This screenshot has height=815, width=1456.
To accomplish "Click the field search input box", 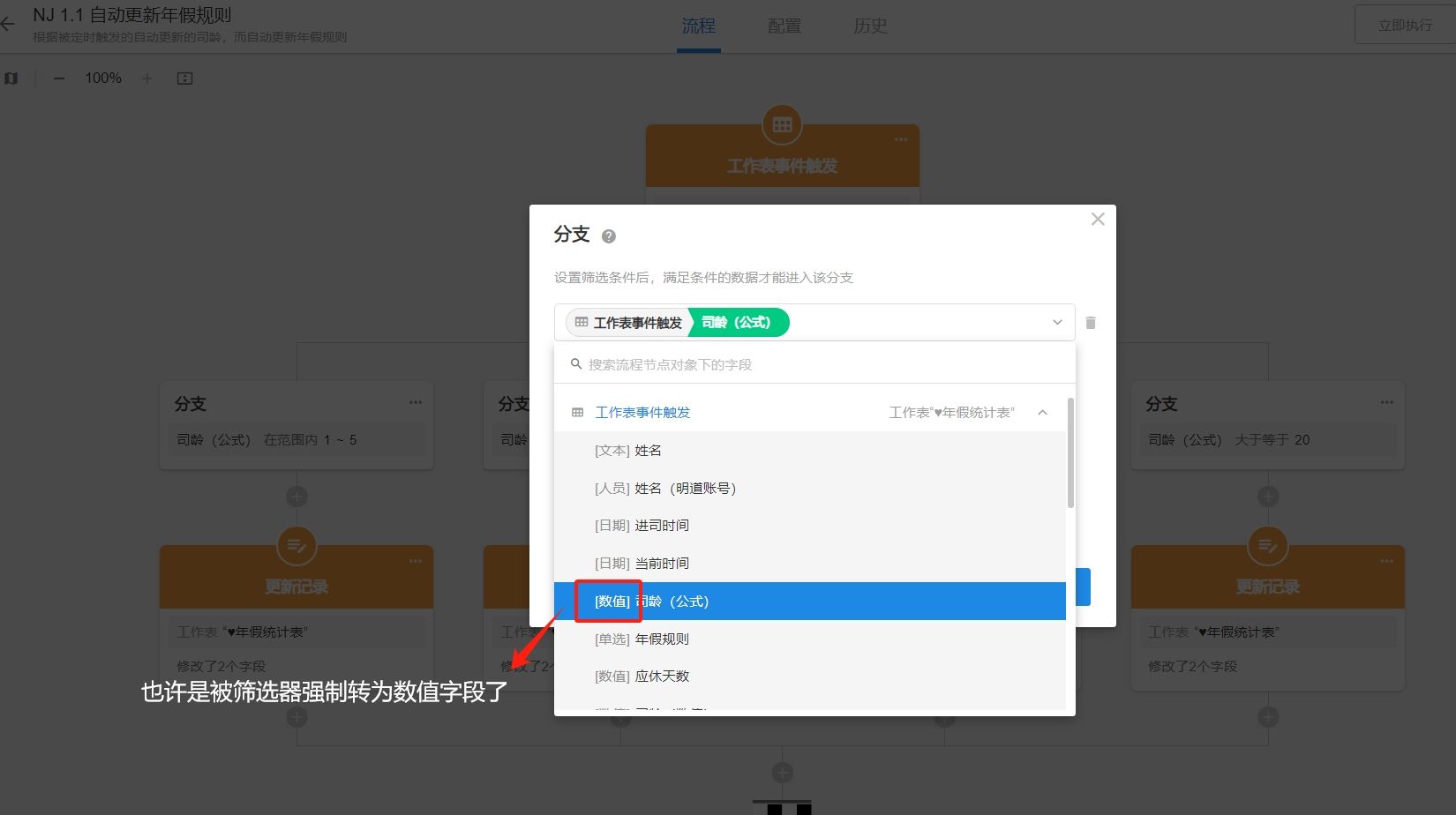I will pyautogui.click(x=821, y=365).
